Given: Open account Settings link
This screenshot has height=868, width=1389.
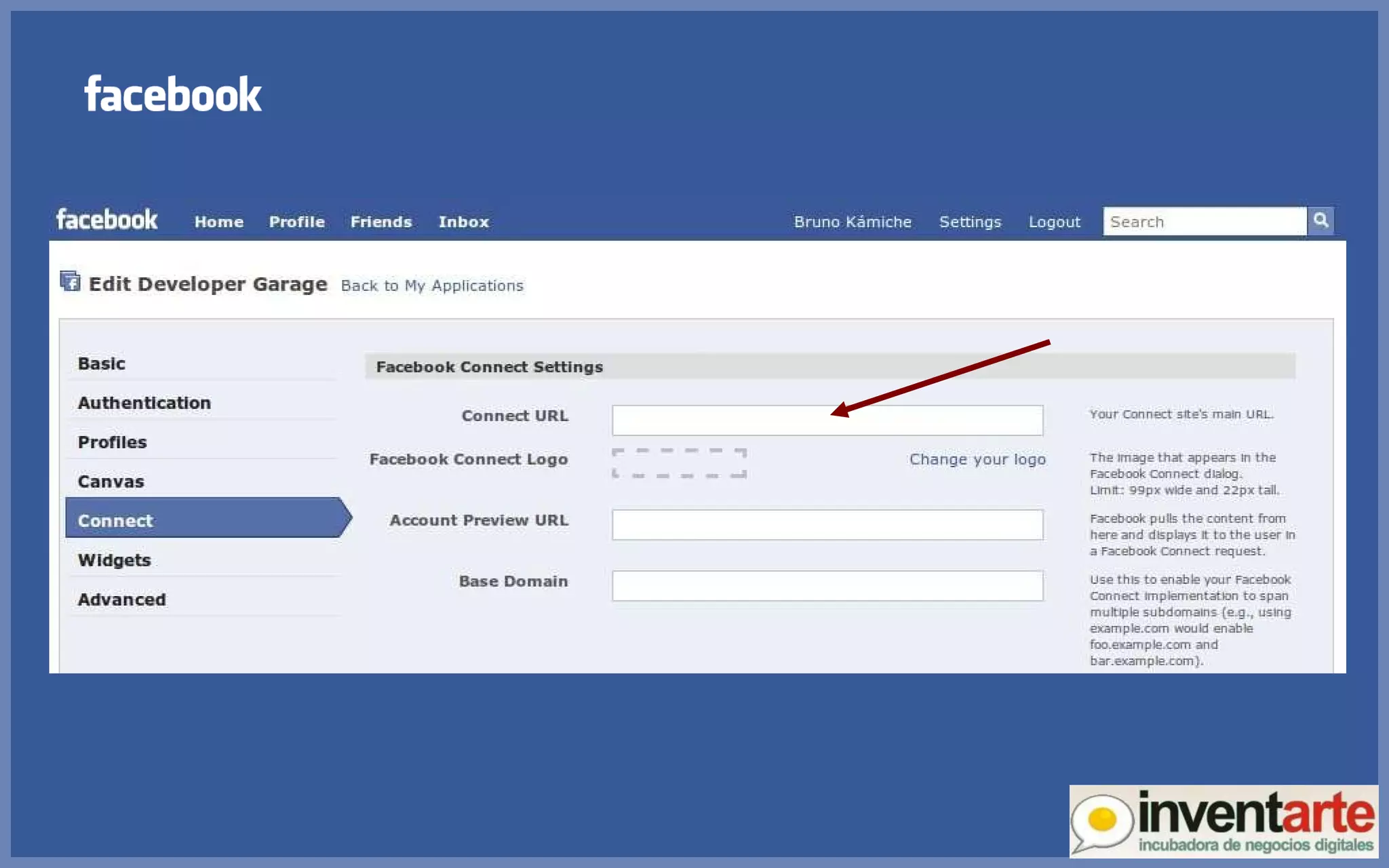Looking at the screenshot, I should point(969,222).
